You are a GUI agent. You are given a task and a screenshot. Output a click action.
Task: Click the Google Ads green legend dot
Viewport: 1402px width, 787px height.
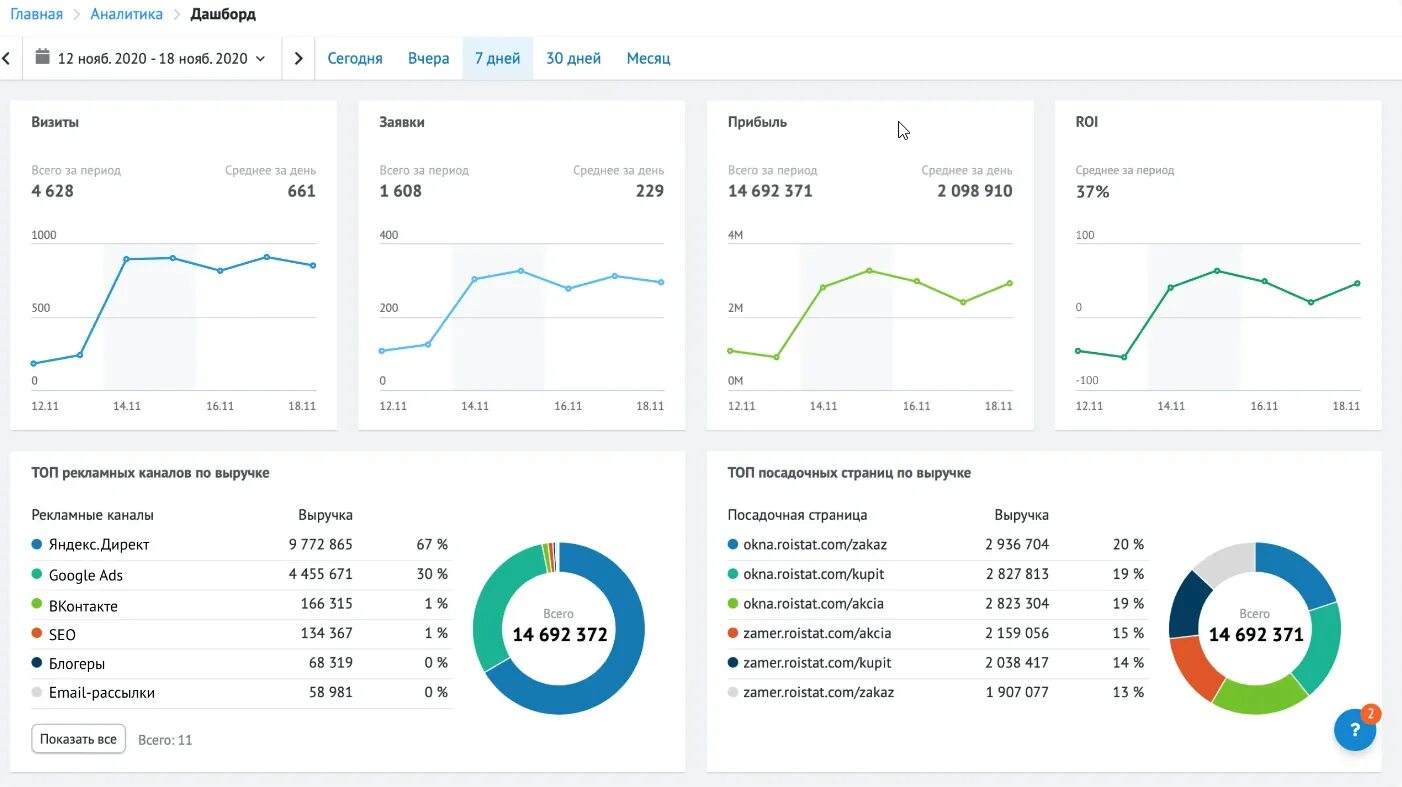(37, 575)
